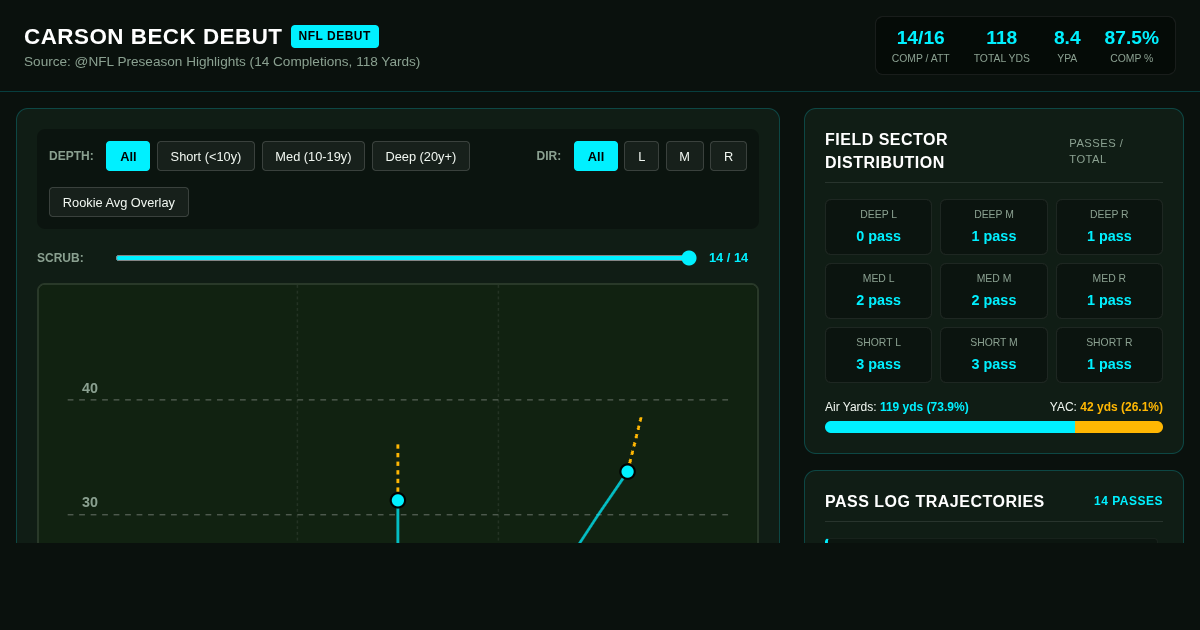Click the YAC 42 yds text
Image resolution: width=1200 pixels, height=630 pixels.
tap(1106, 407)
